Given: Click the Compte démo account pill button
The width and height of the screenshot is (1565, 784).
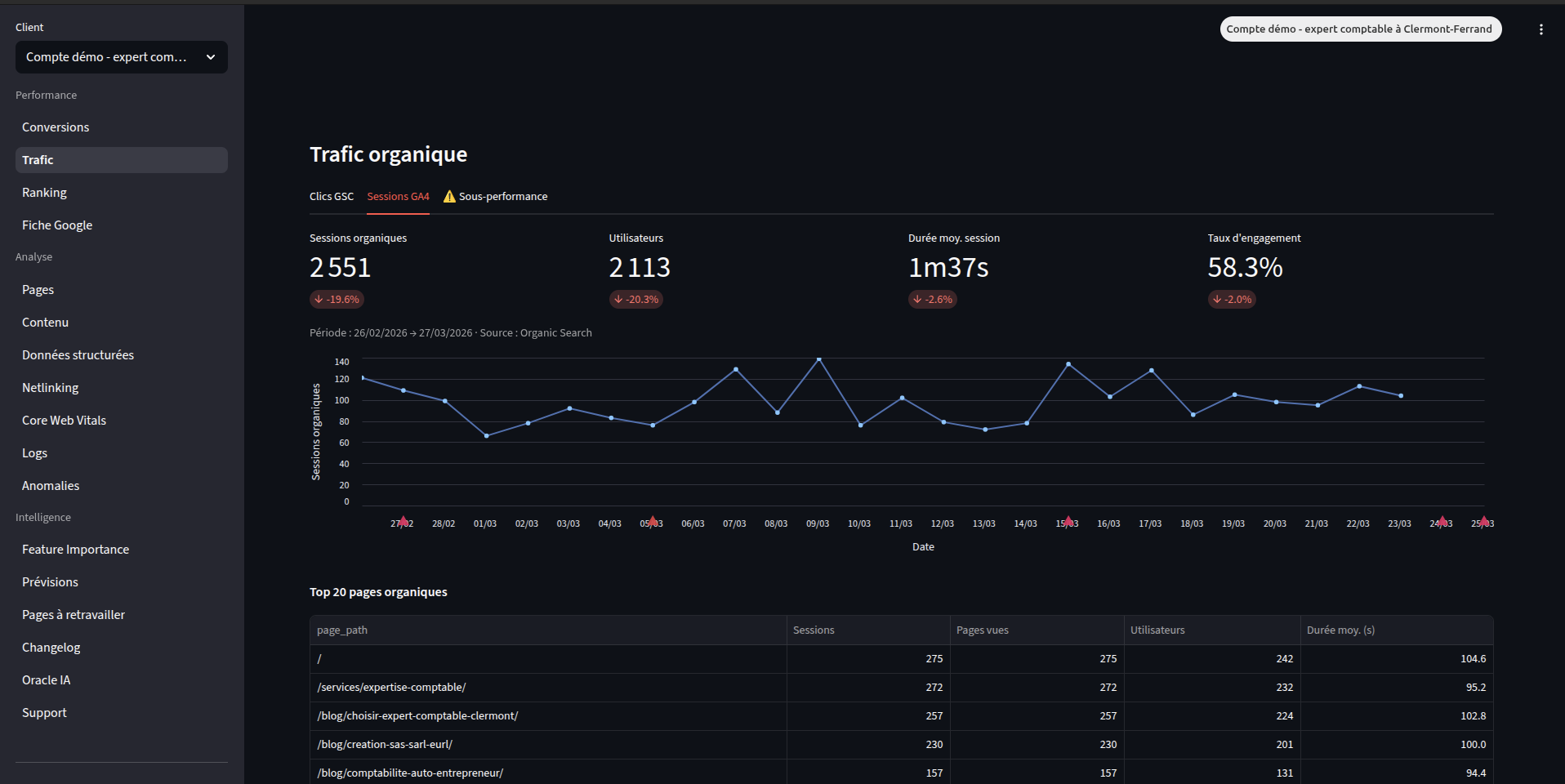Looking at the screenshot, I should (1360, 29).
